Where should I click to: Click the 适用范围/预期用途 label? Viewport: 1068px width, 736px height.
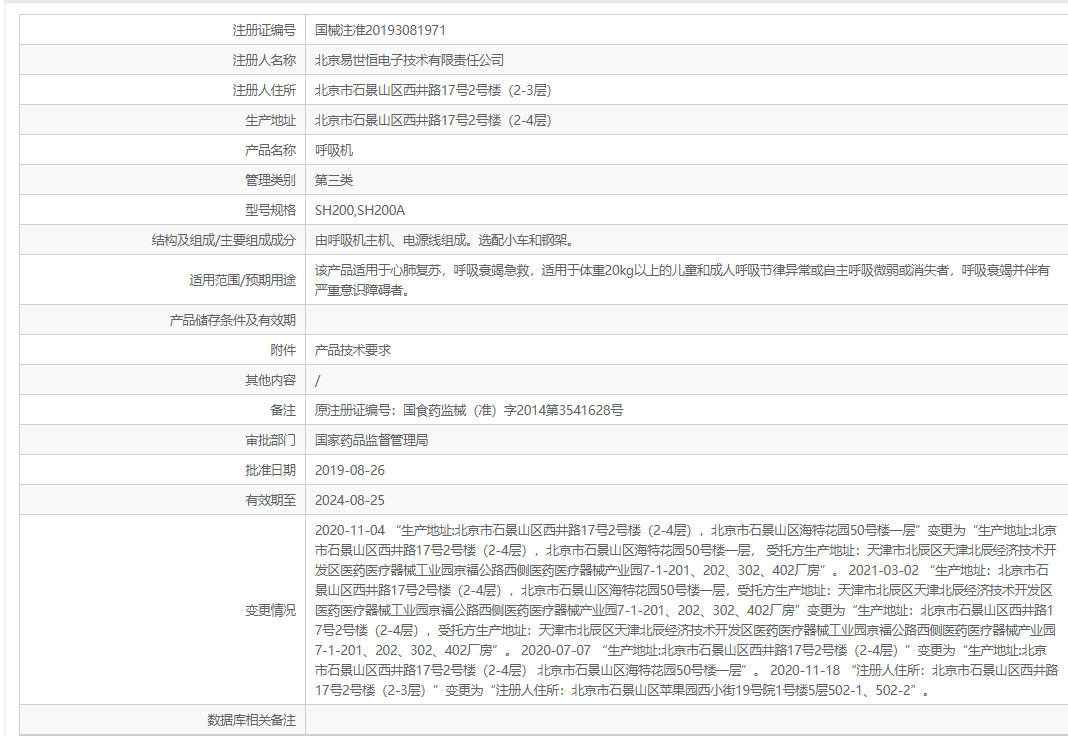pos(242,280)
